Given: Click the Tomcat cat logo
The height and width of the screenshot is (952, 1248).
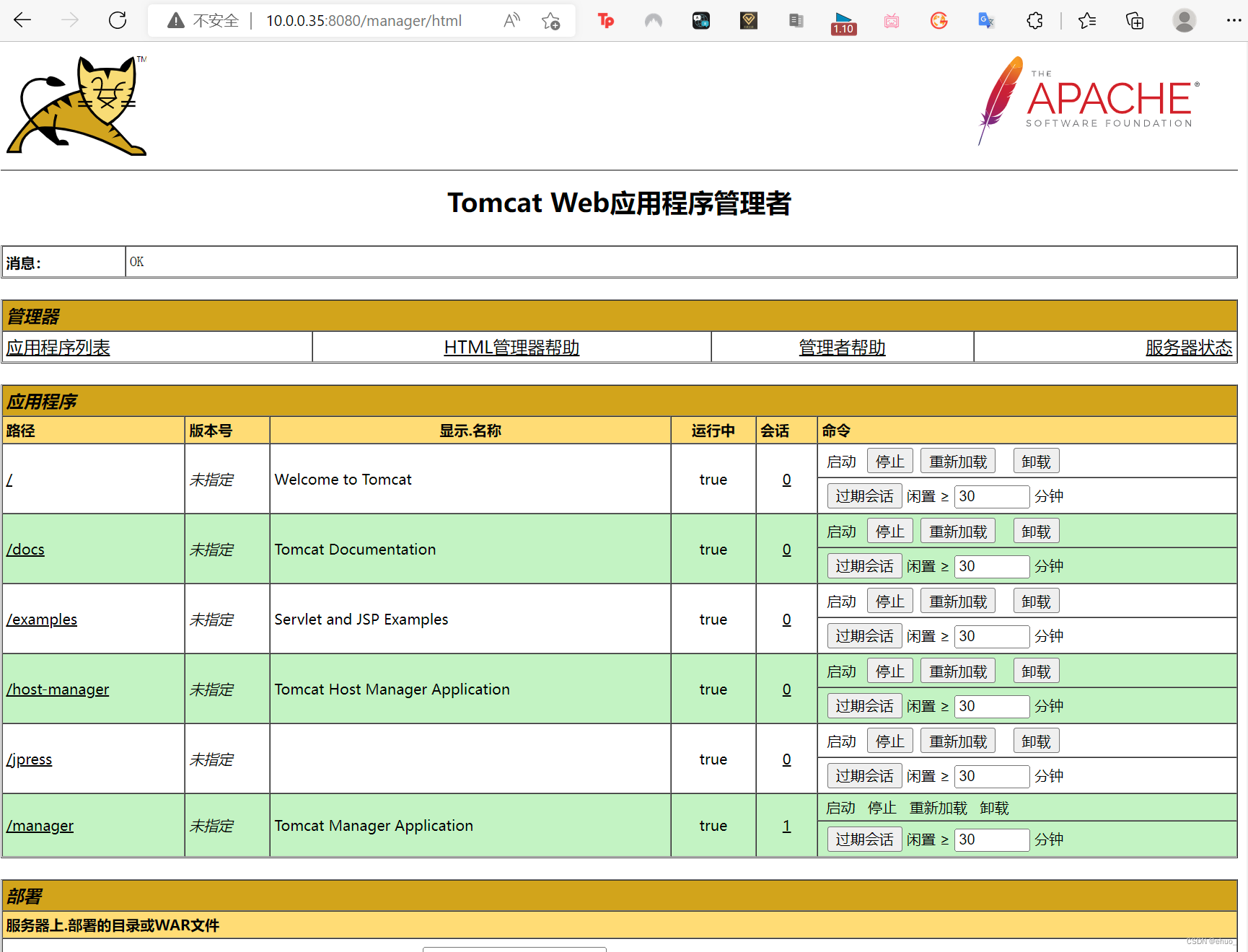Looking at the screenshot, I should pyautogui.click(x=77, y=105).
